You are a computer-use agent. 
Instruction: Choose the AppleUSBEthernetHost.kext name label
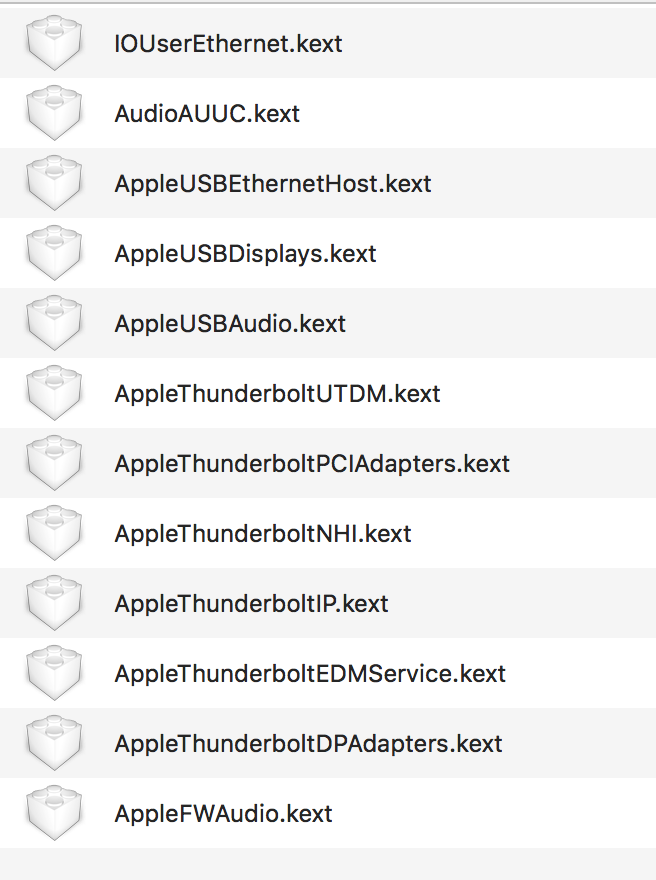click(x=273, y=184)
